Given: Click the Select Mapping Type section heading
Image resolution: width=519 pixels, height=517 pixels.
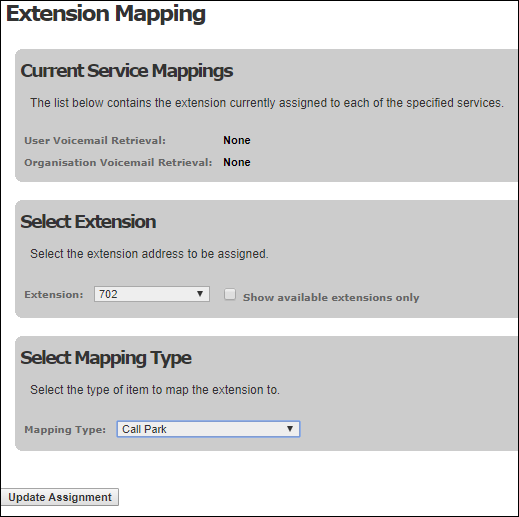Looking at the screenshot, I should (x=106, y=358).
